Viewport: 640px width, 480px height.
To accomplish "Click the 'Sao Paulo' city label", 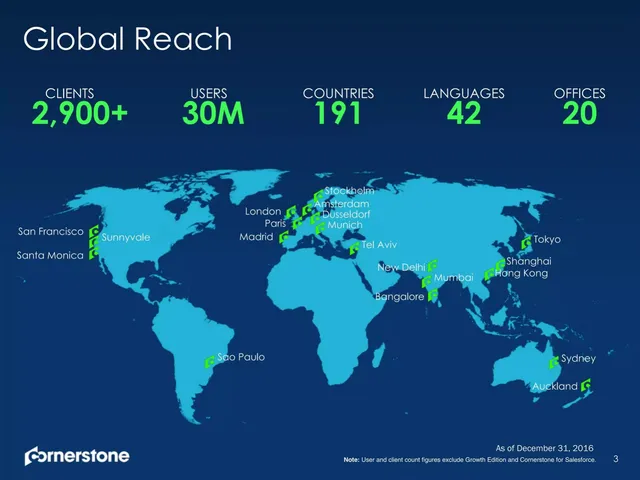I will pos(241,357).
